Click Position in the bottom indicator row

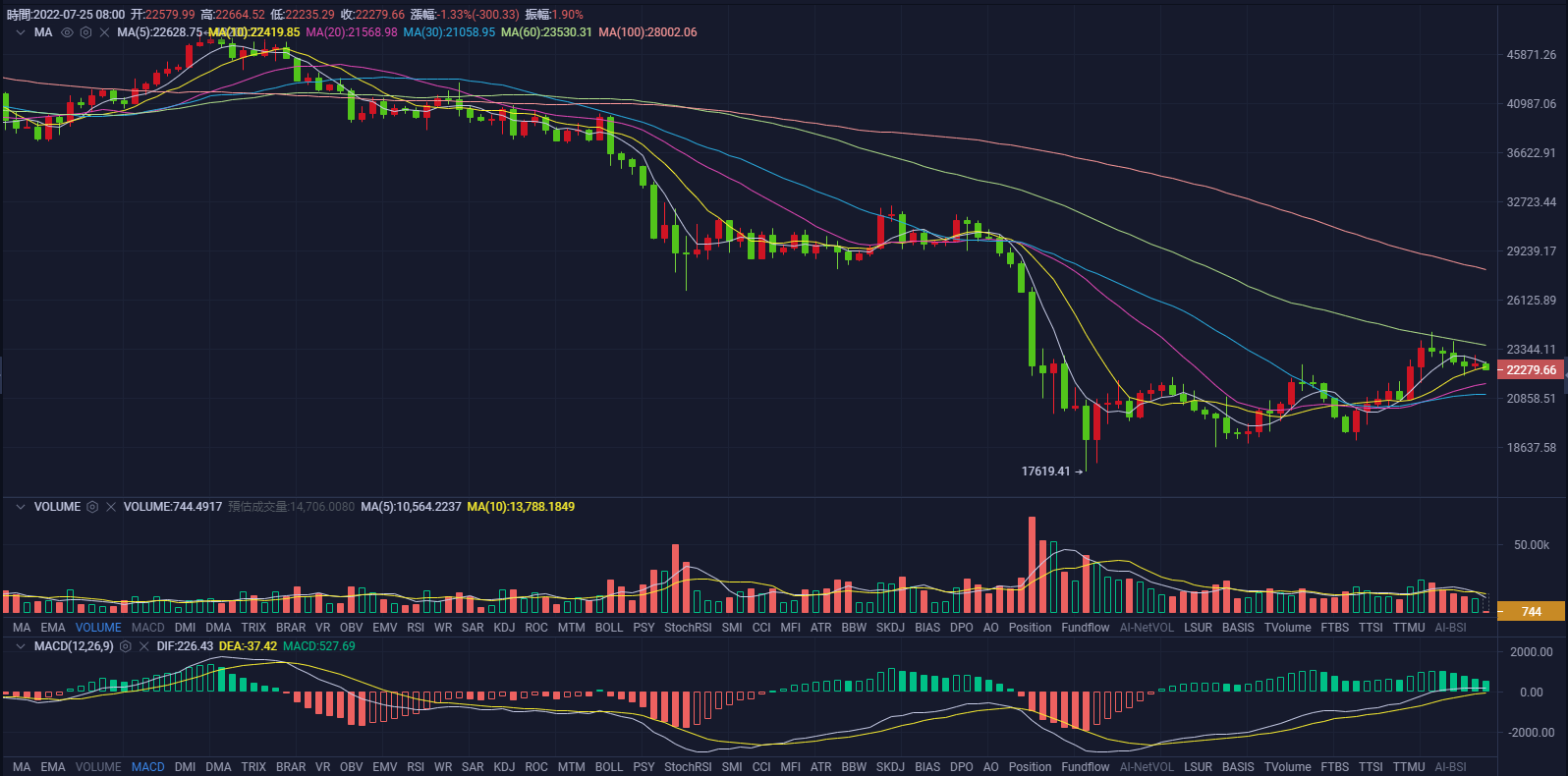pyautogui.click(x=1030, y=767)
